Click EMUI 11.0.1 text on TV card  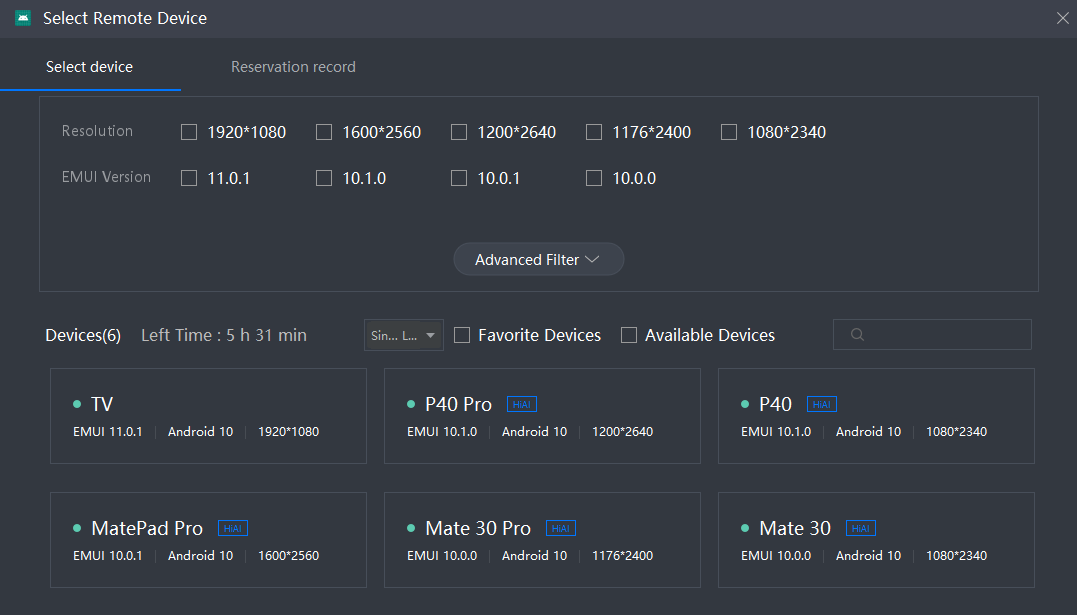pos(108,432)
